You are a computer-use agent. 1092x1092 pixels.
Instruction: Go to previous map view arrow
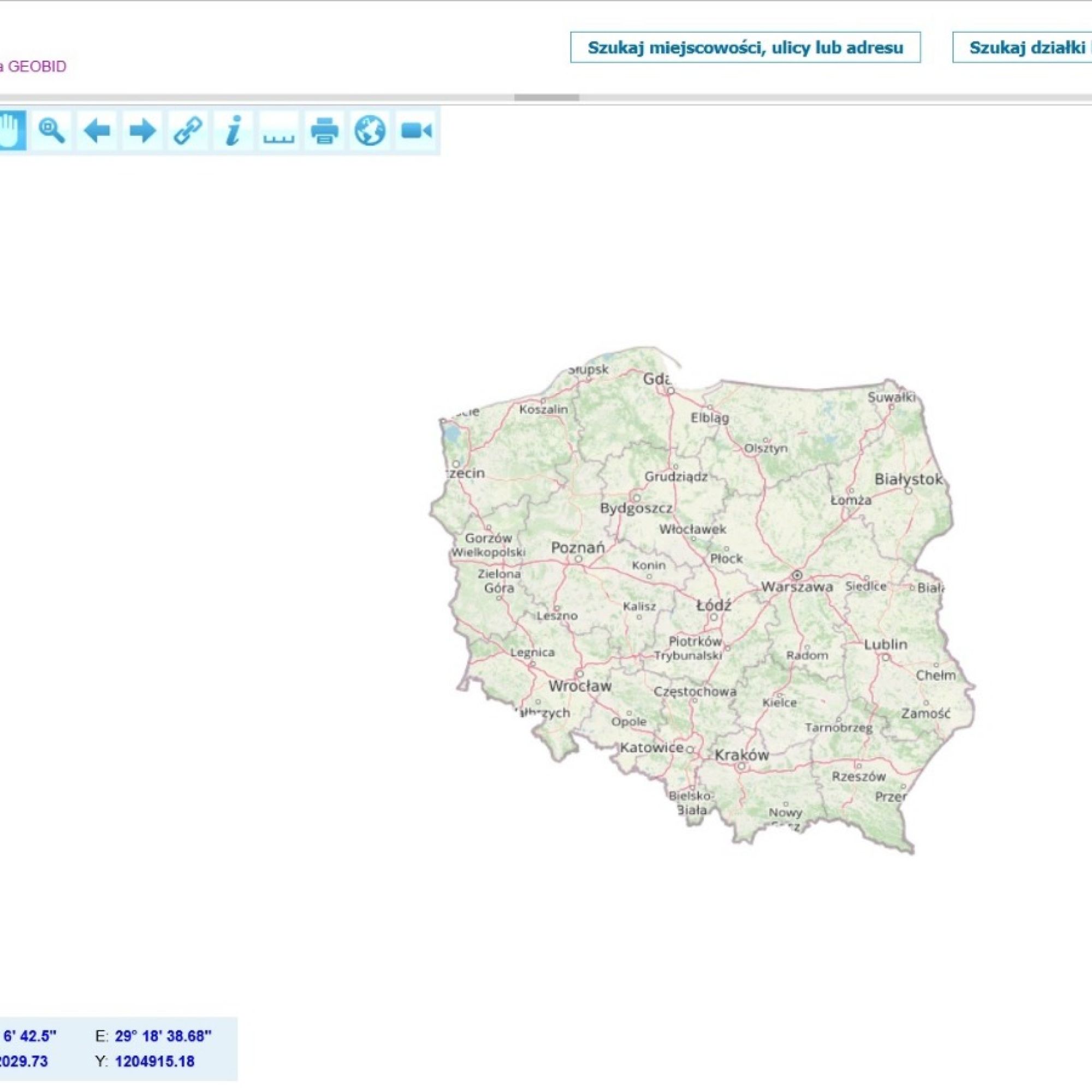(97, 130)
